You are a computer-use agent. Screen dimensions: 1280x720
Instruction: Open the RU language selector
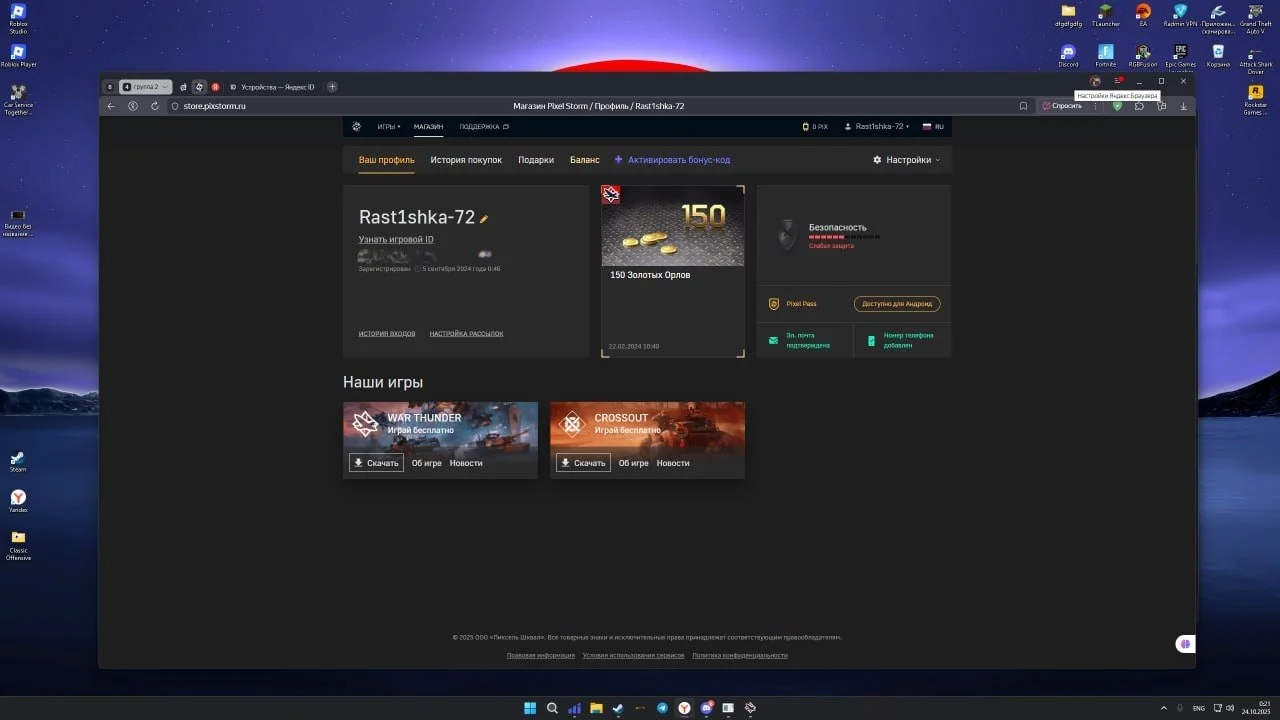(932, 127)
